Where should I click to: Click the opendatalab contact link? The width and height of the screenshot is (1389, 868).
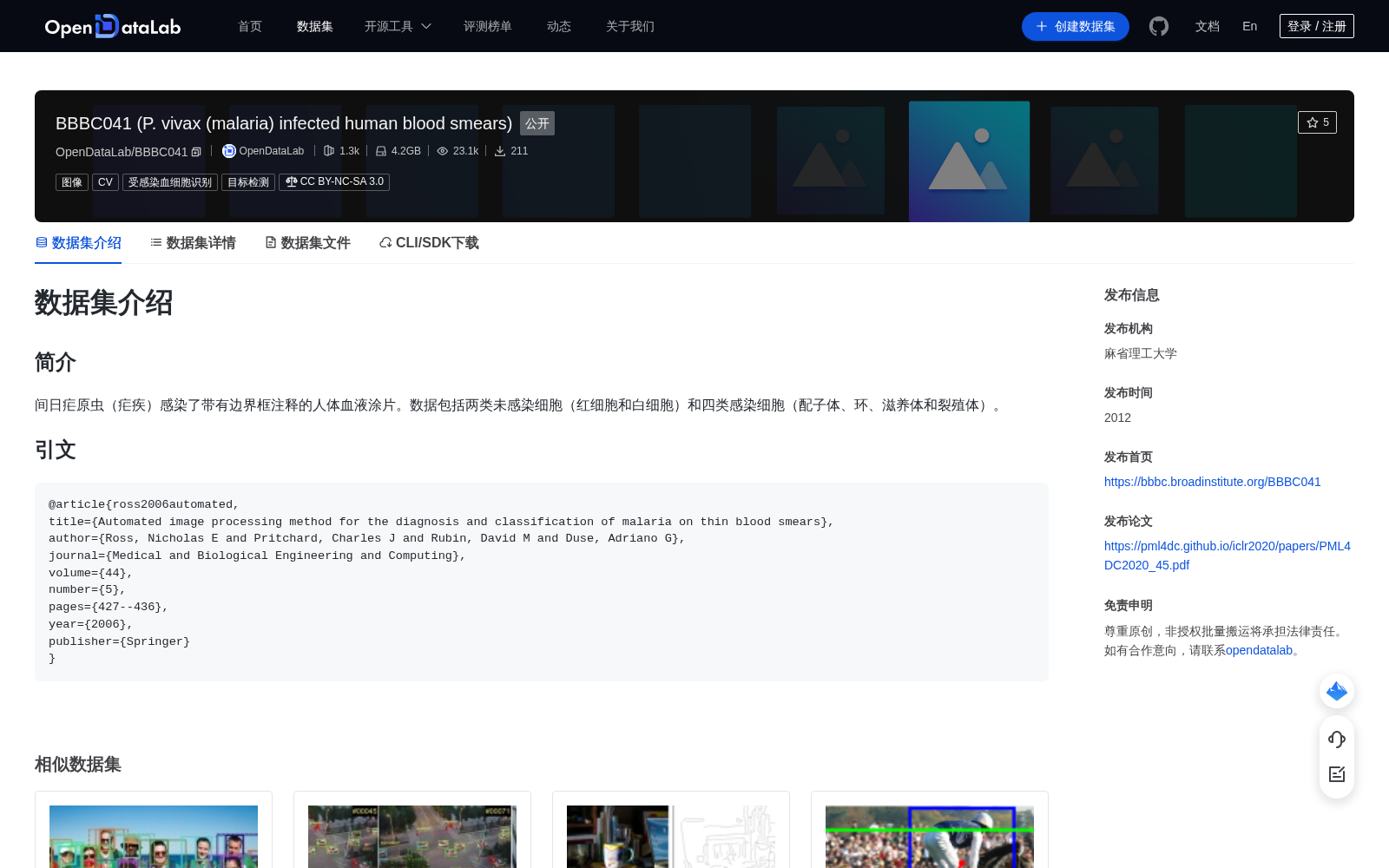pos(1259,650)
